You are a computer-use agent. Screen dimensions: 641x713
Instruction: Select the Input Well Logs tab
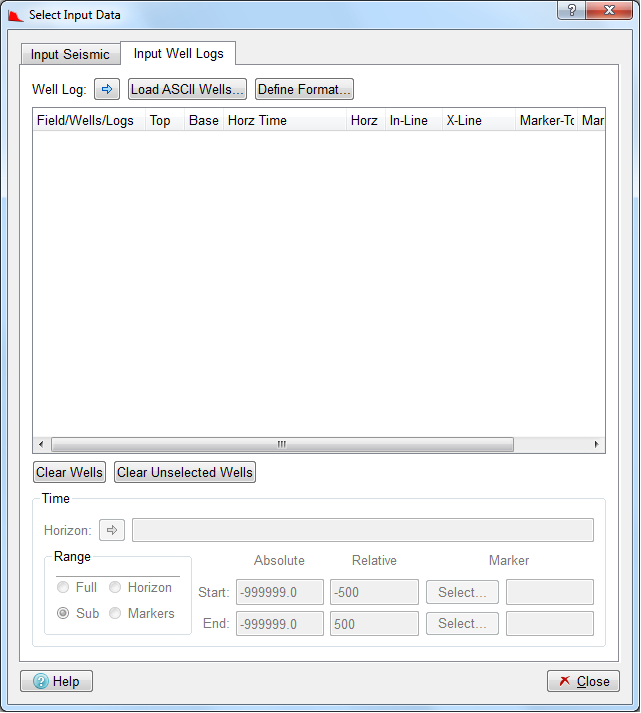coord(178,53)
